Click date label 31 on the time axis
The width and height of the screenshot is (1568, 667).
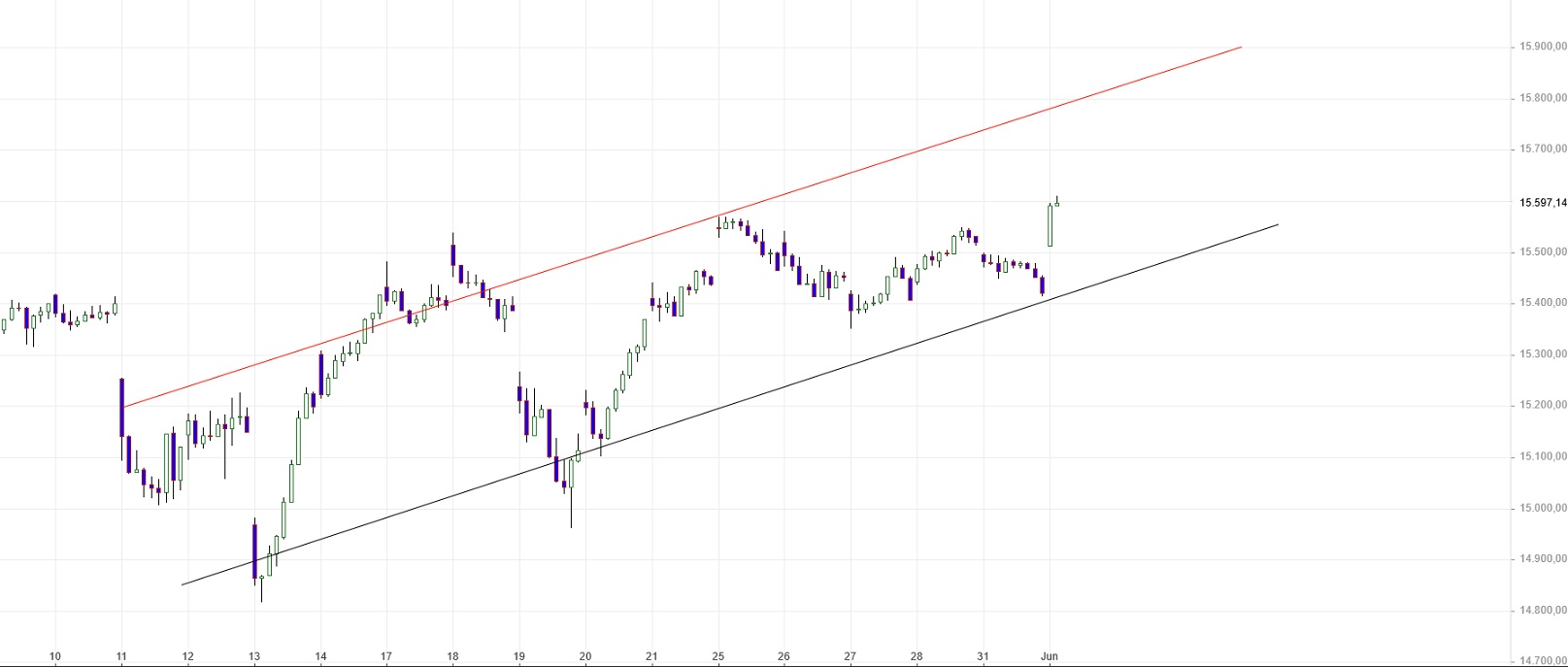click(983, 656)
